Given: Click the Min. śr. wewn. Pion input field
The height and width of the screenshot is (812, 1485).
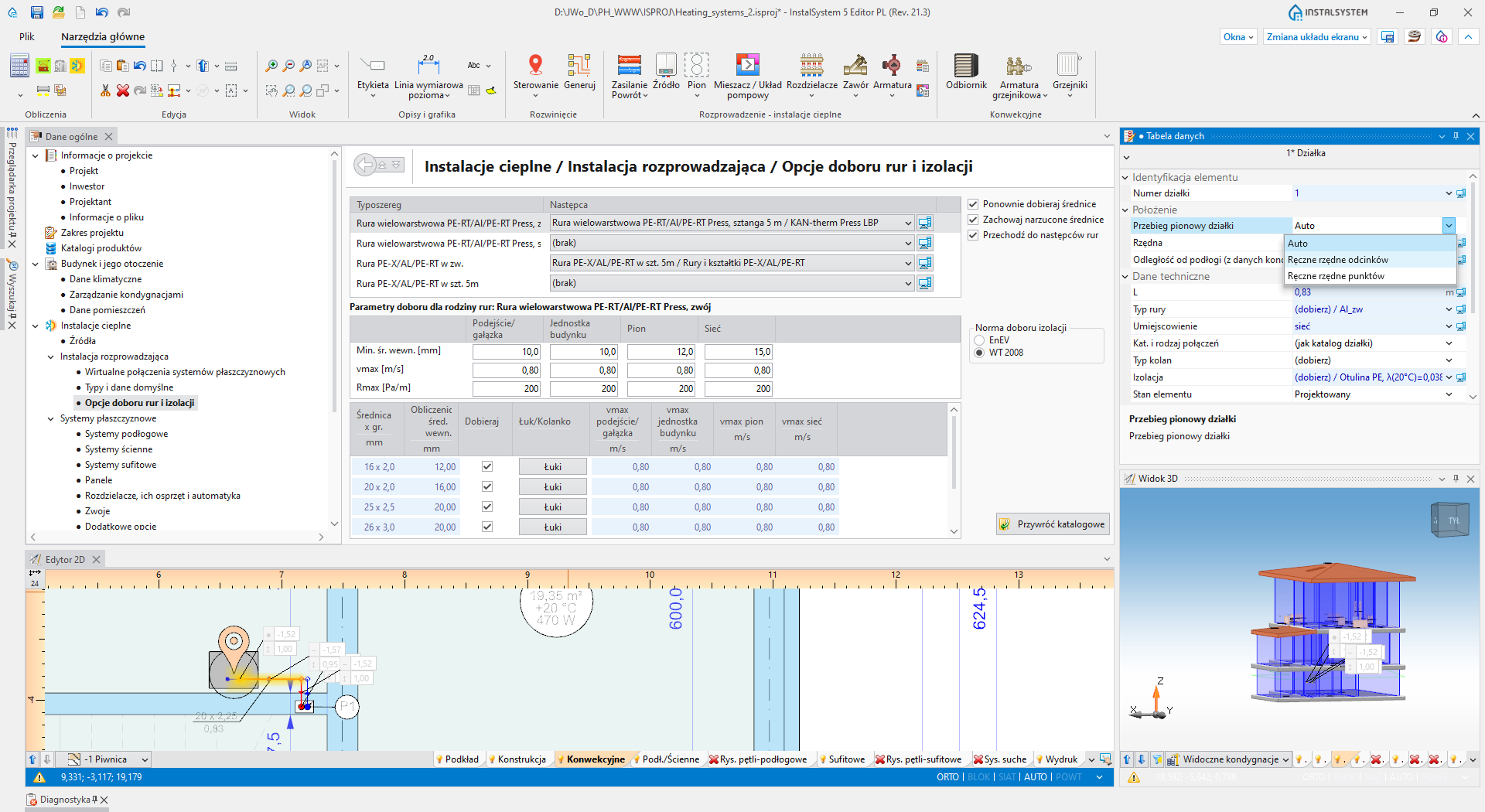Looking at the screenshot, I should coord(661,352).
